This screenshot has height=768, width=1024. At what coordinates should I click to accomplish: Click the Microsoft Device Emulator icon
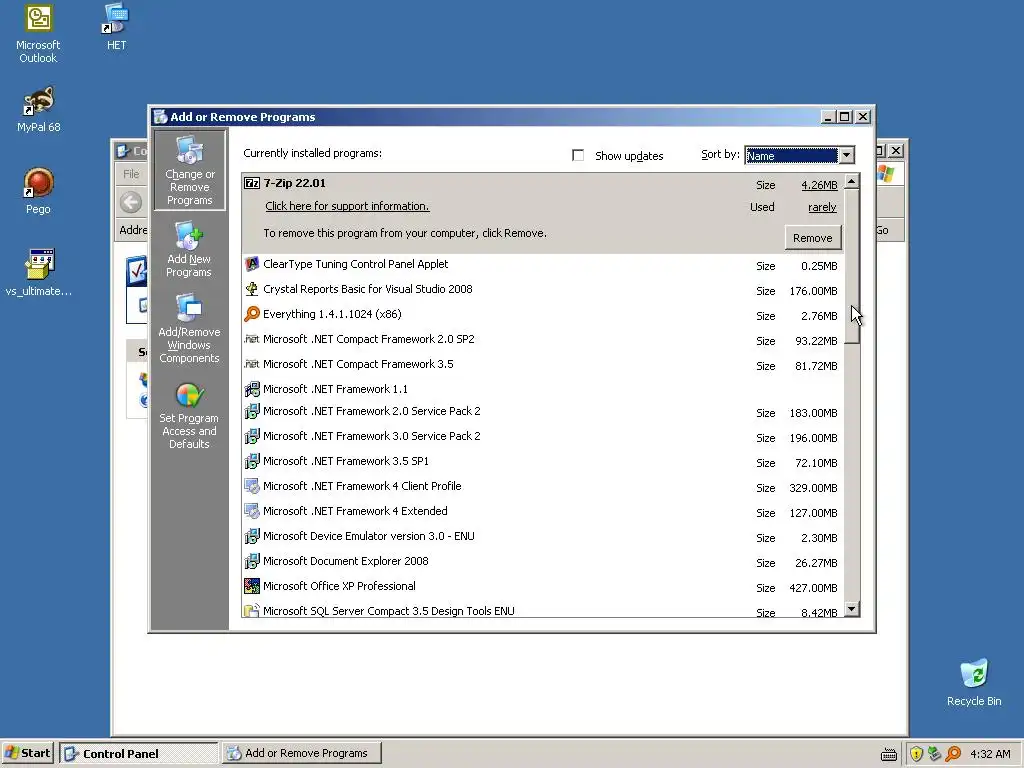click(x=252, y=536)
